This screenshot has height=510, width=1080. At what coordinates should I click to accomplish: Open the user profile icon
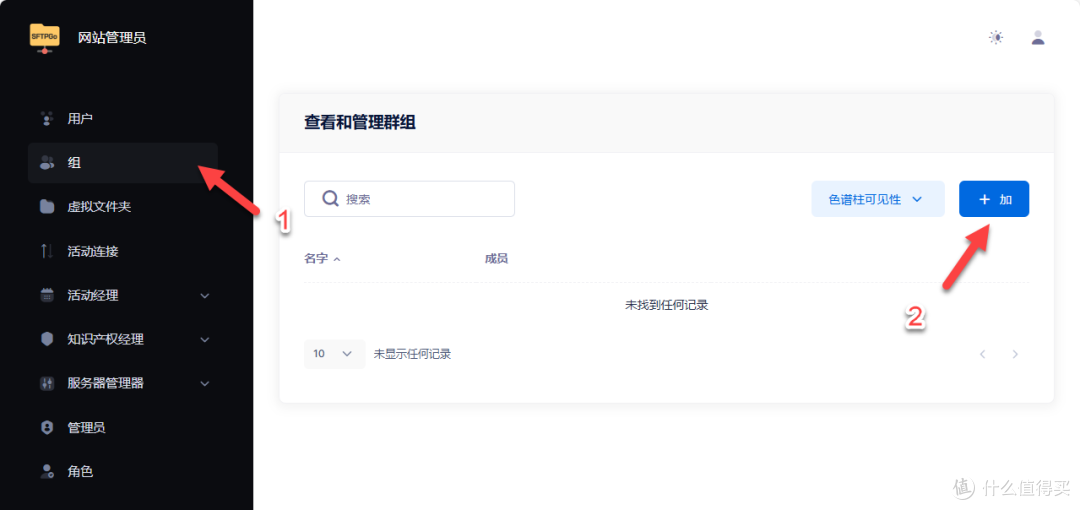(x=1038, y=37)
